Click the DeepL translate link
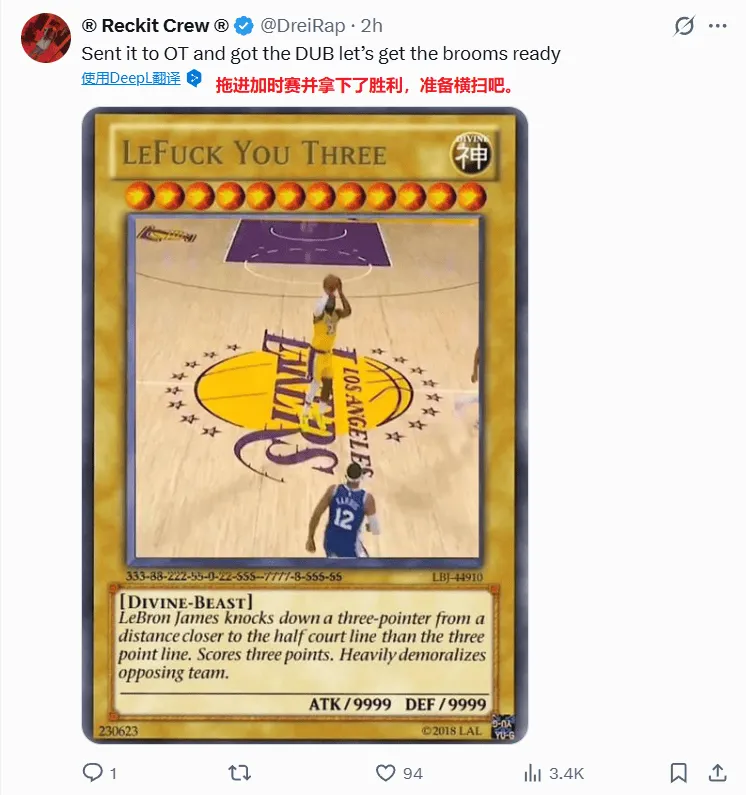Viewport: 746px width, 795px height. [131, 78]
